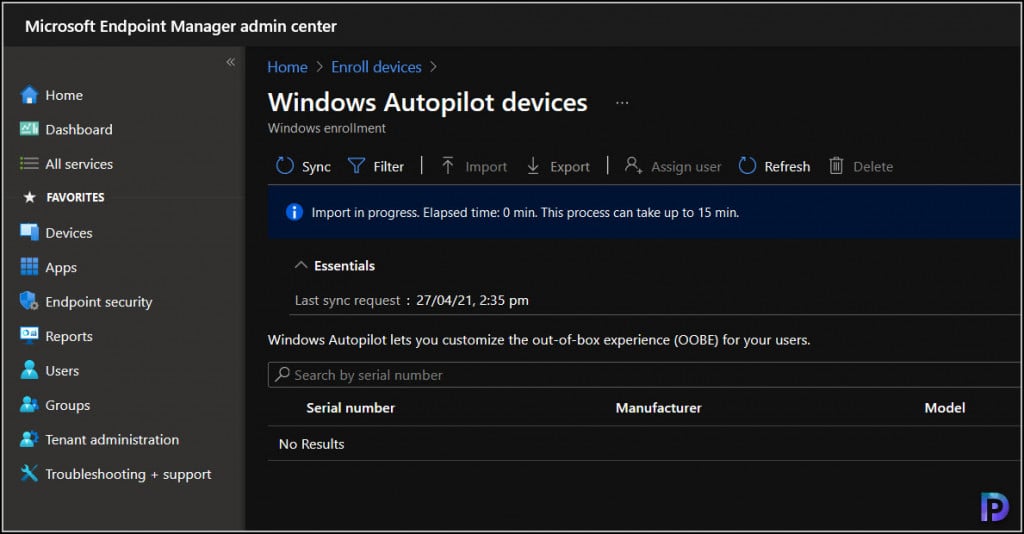Open Dashboard in the sidebar
Viewport: 1024px width, 534px height.
tap(79, 129)
